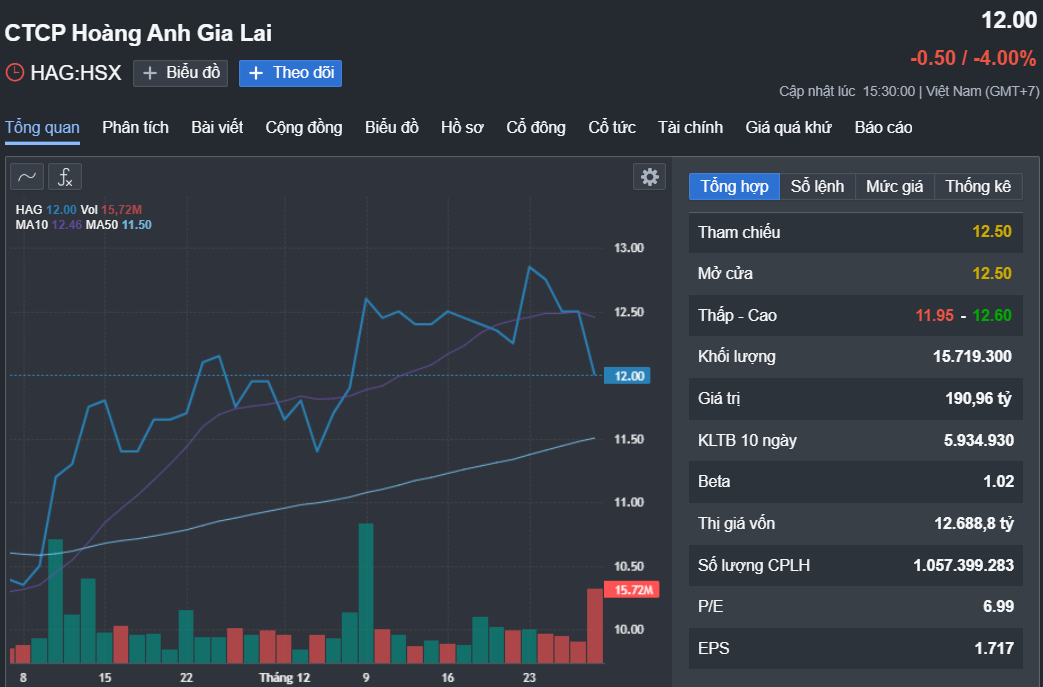Select the Tổng quan tab
The height and width of the screenshot is (687, 1043).
tap(43, 128)
